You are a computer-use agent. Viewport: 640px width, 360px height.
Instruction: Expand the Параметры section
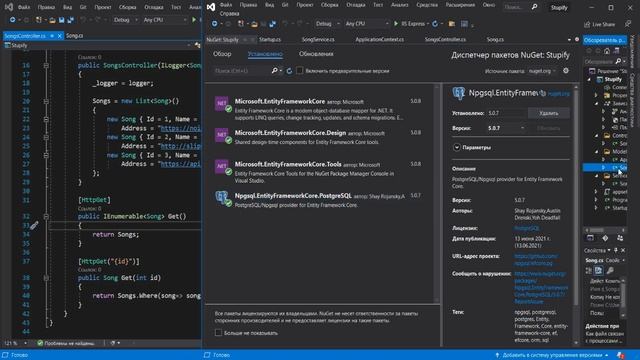457,147
